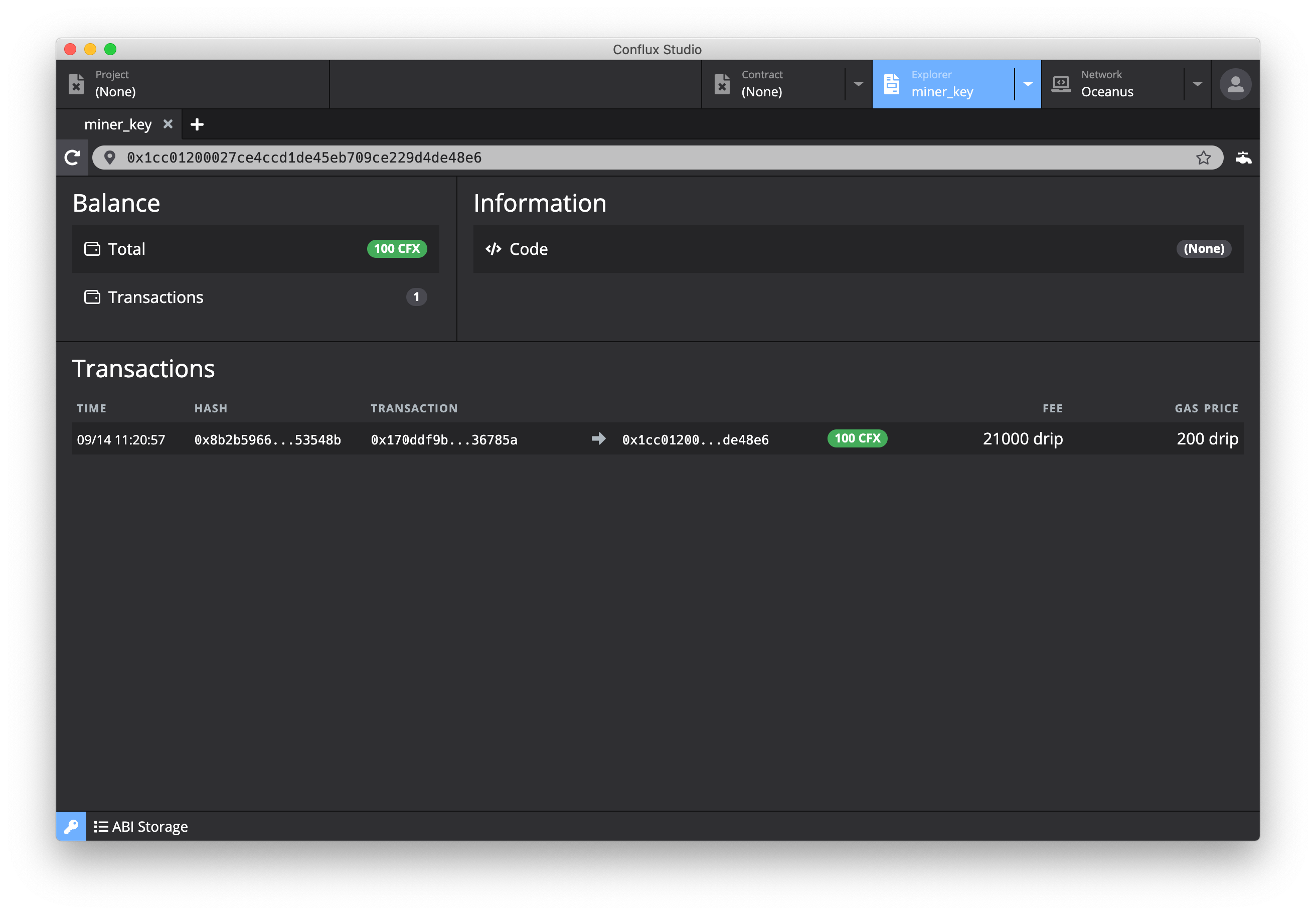This screenshot has height=915, width=1316.
Task: Star the current address as a bookmark
Action: [1203, 158]
